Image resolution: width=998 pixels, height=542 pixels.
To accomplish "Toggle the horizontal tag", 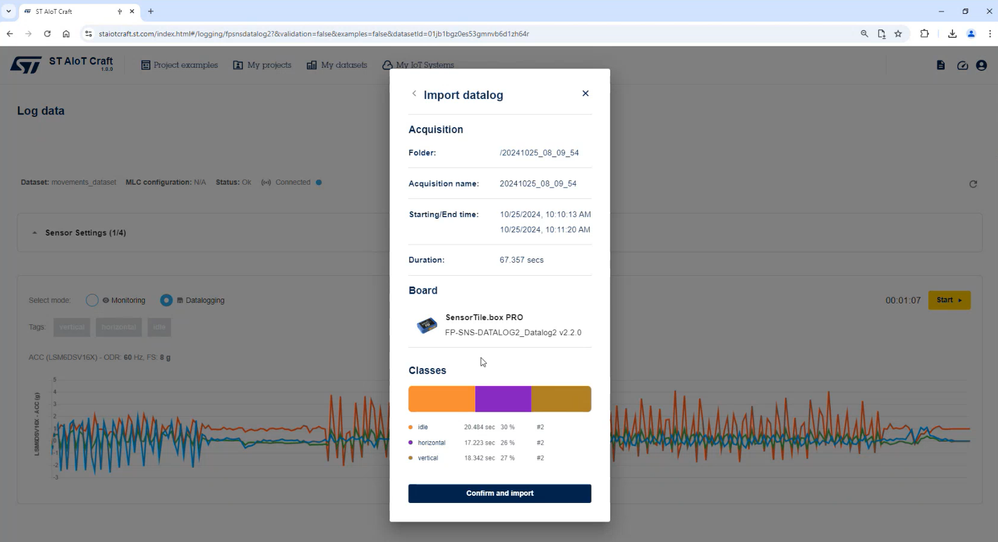I will (x=119, y=327).
